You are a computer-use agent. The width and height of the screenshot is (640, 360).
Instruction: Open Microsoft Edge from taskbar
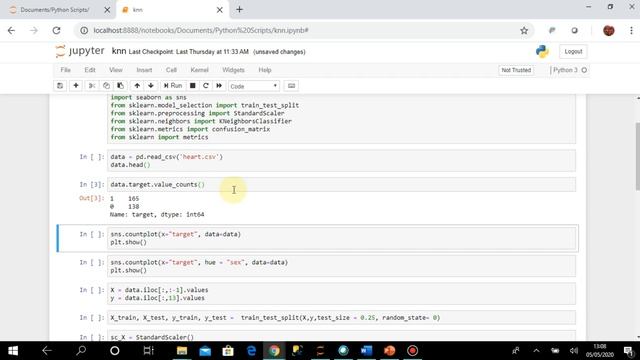[251, 351]
